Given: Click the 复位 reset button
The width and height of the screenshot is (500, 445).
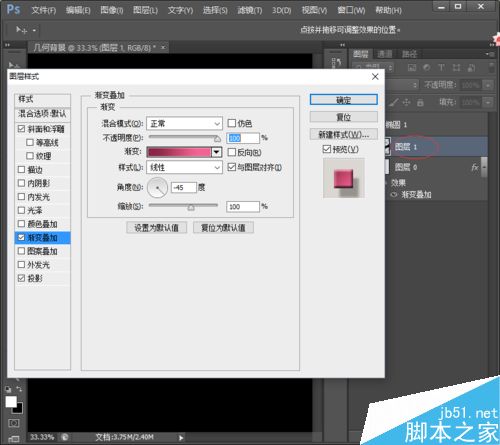Looking at the screenshot, I should (344, 117).
